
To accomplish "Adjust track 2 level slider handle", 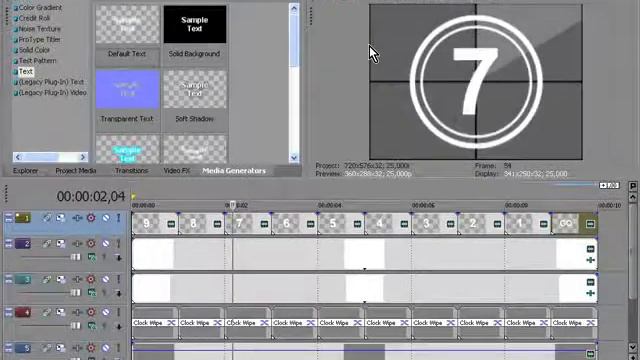I will (76, 257).
